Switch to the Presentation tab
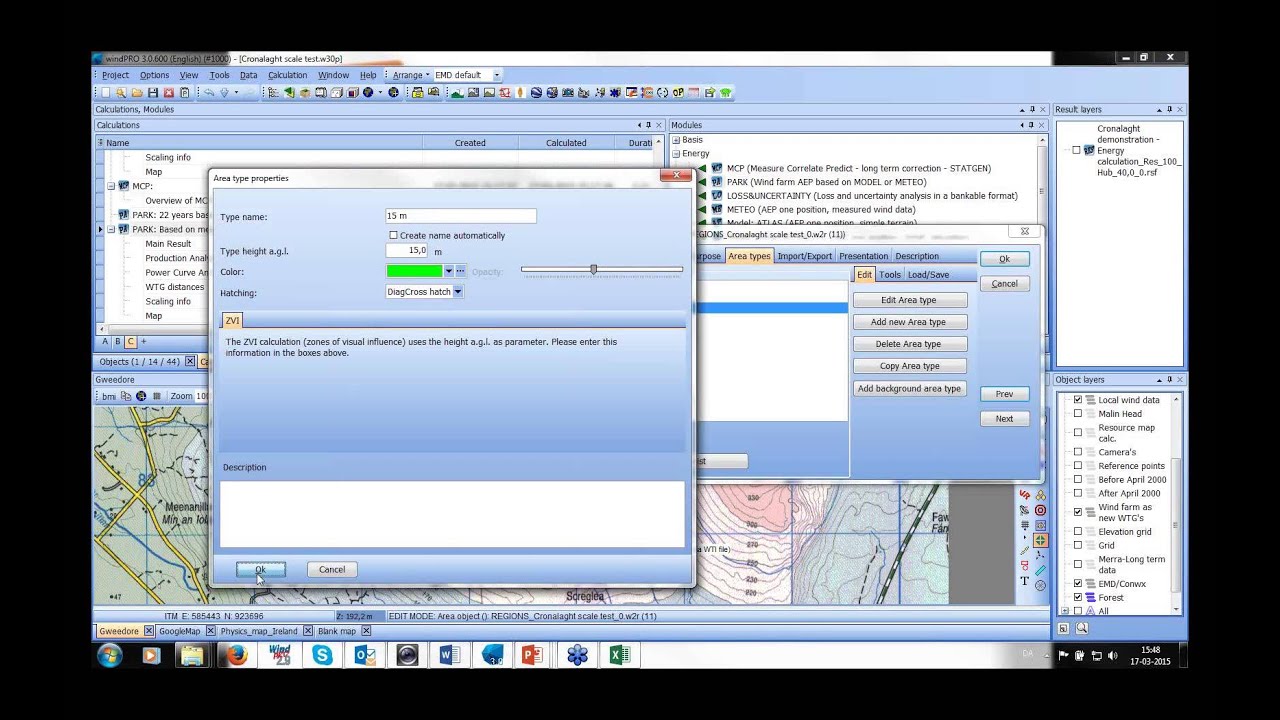 click(x=863, y=256)
